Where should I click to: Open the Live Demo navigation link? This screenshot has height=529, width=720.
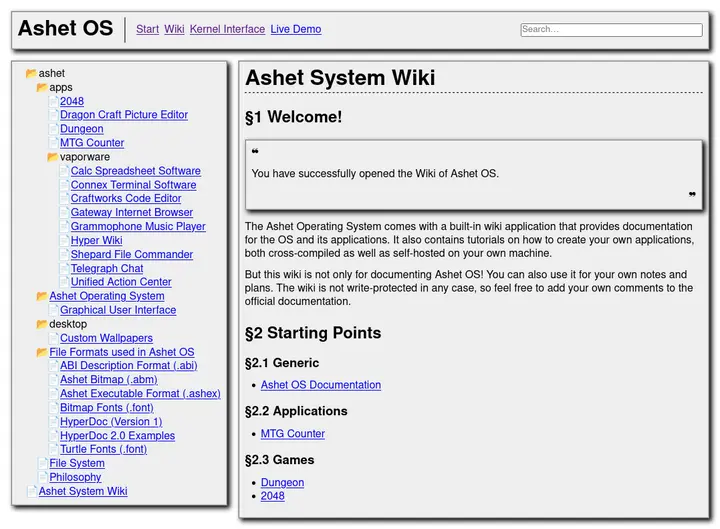click(x=295, y=29)
